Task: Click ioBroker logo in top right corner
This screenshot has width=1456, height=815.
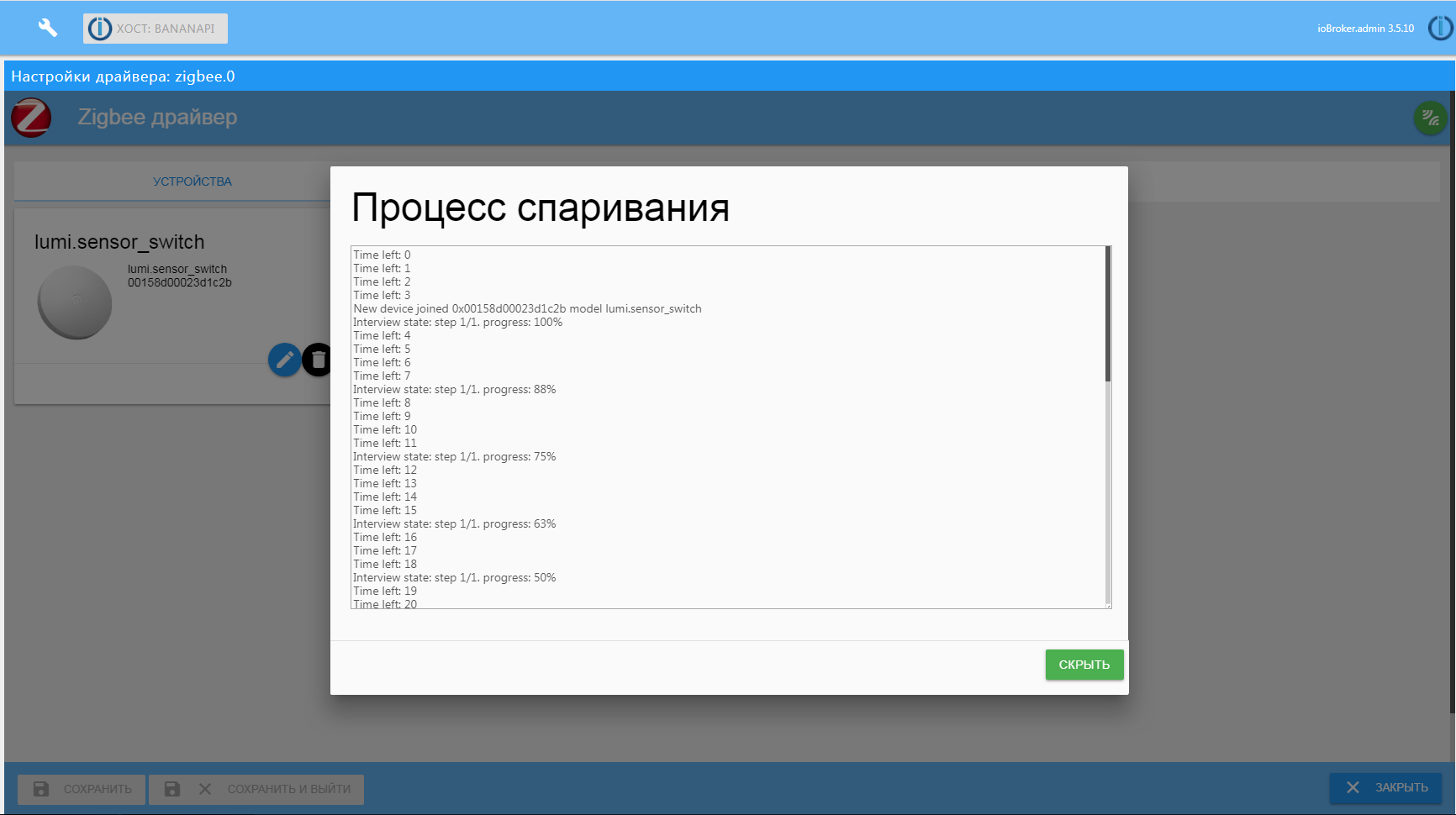Action: pyautogui.click(x=1441, y=28)
